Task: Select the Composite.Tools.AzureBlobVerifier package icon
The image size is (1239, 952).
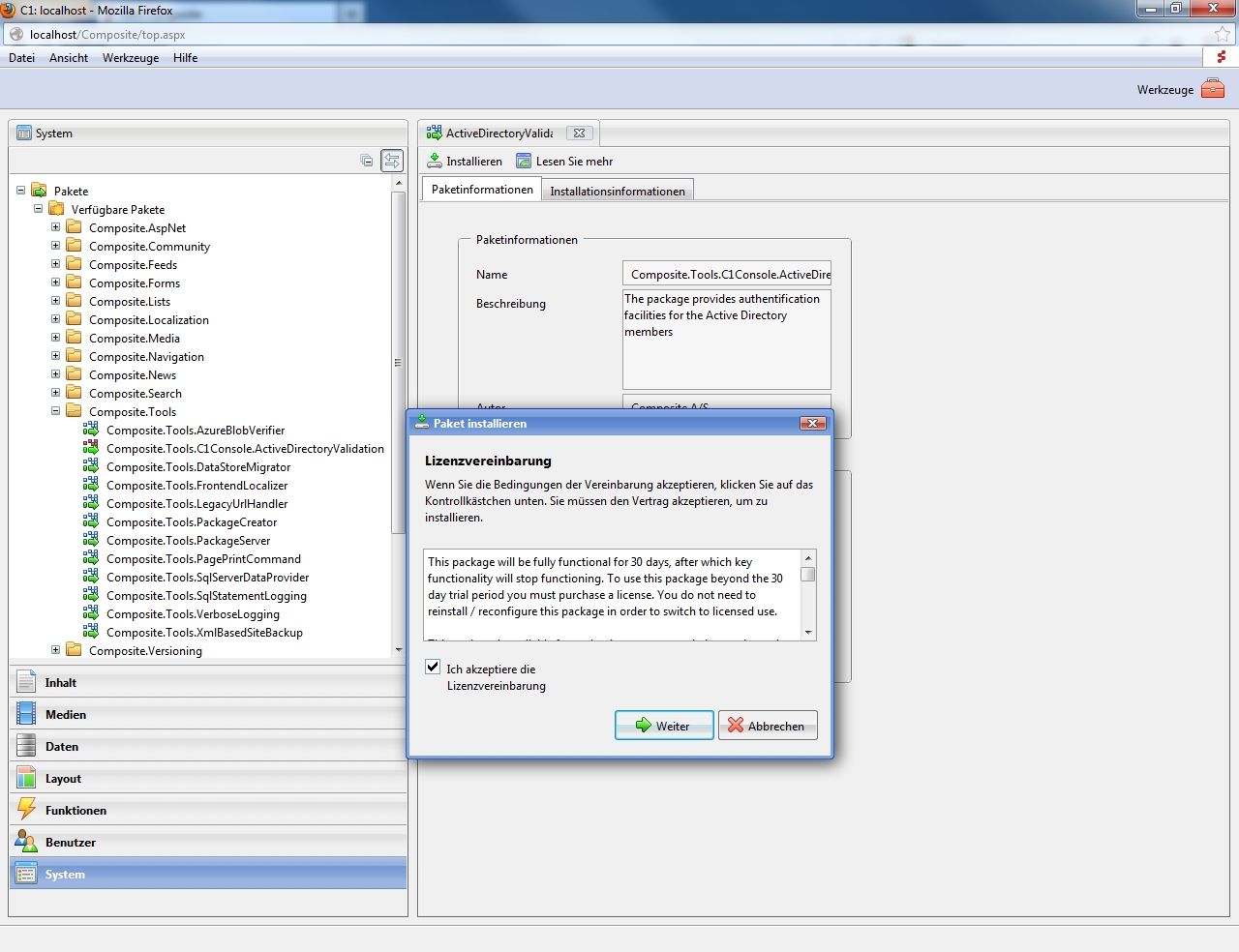Action: pos(91,430)
